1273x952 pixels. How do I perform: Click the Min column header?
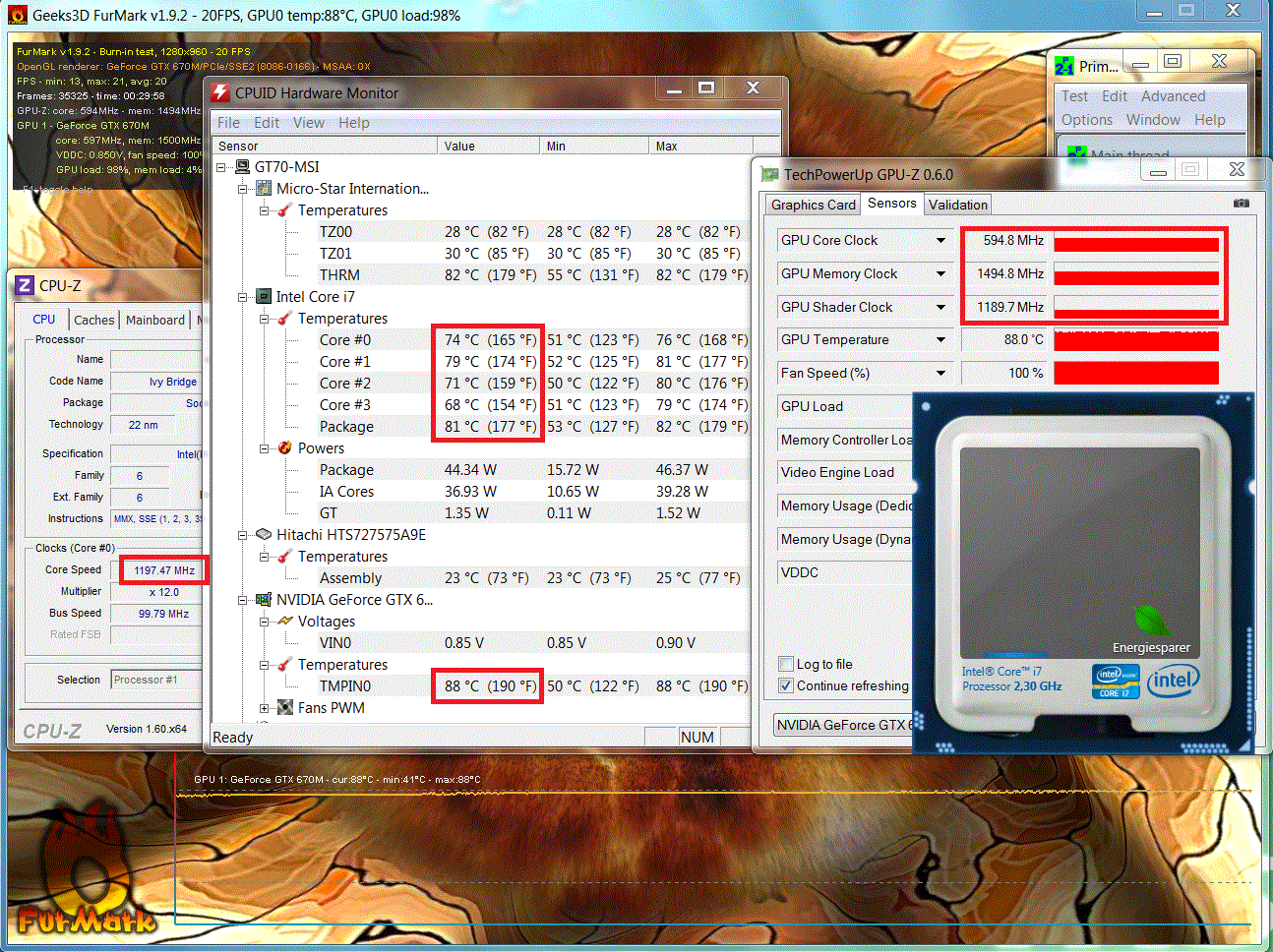[x=594, y=146]
